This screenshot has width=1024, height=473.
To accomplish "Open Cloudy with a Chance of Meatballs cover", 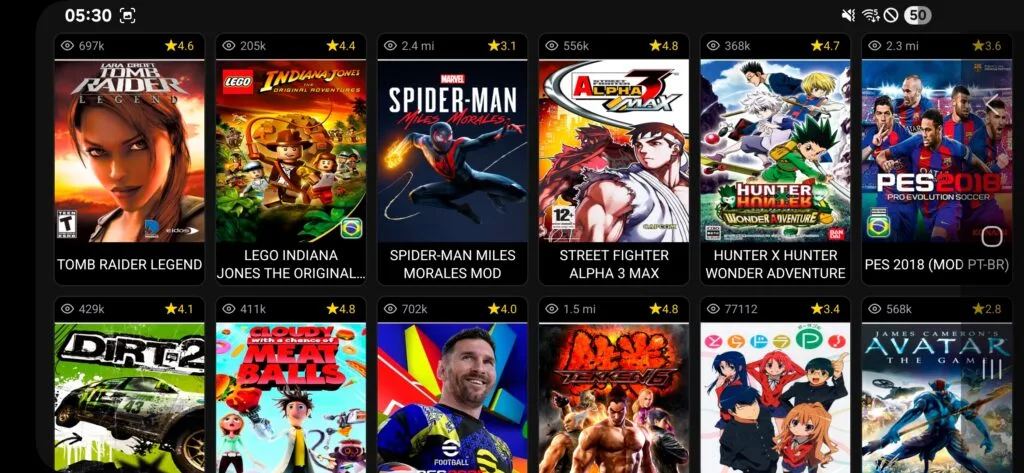I will click(291, 398).
